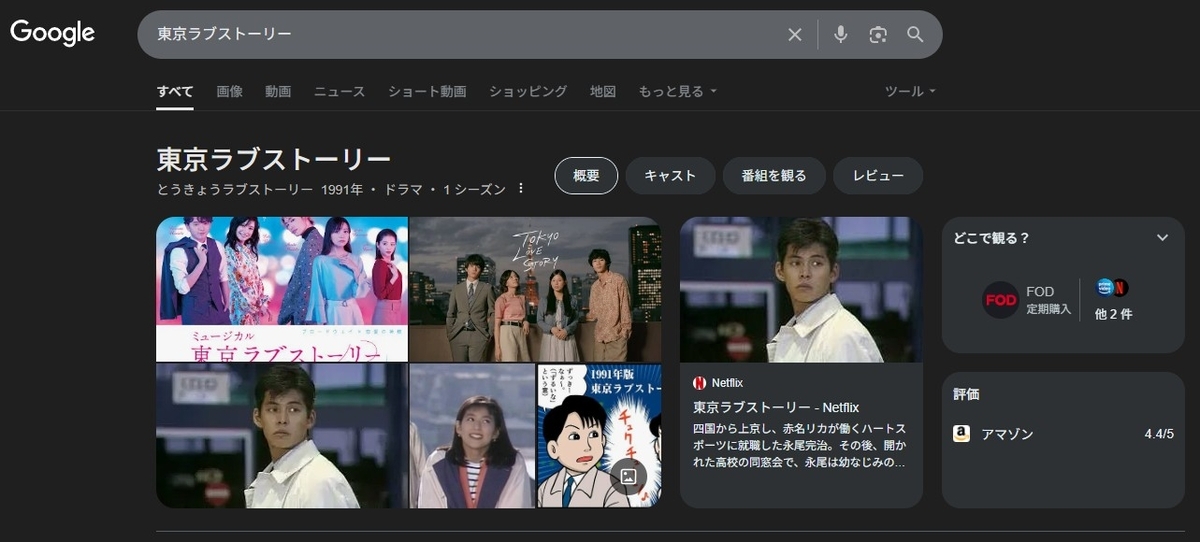Select the すべて tab
Image resolution: width=1200 pixels, height=542 pixels.
175,91
